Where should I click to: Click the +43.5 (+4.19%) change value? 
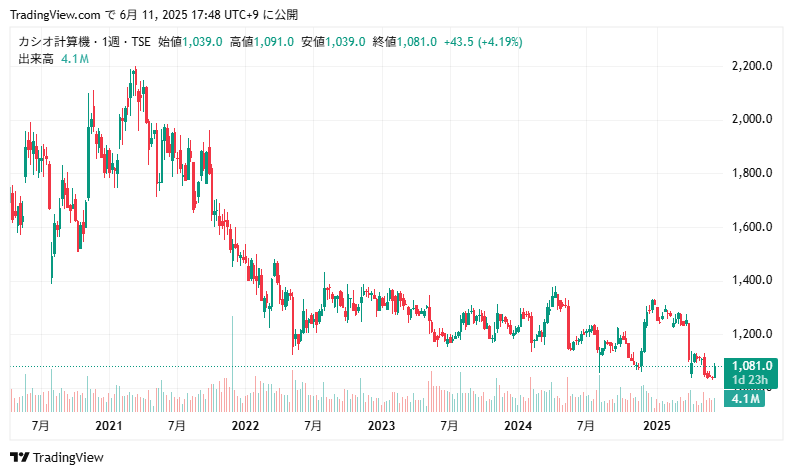click(x=483, y=41)
